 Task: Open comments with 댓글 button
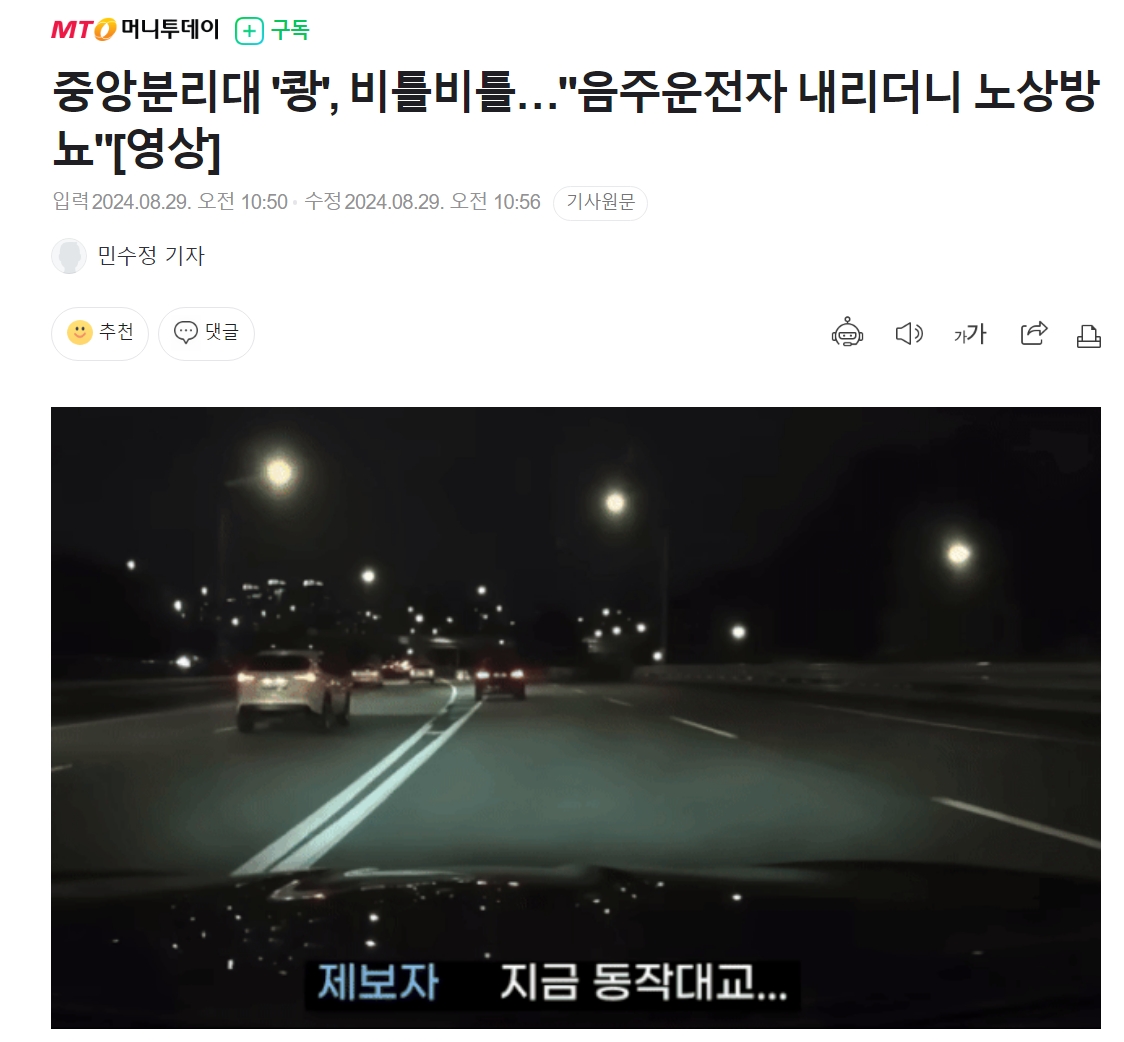[x=206, y=333]
